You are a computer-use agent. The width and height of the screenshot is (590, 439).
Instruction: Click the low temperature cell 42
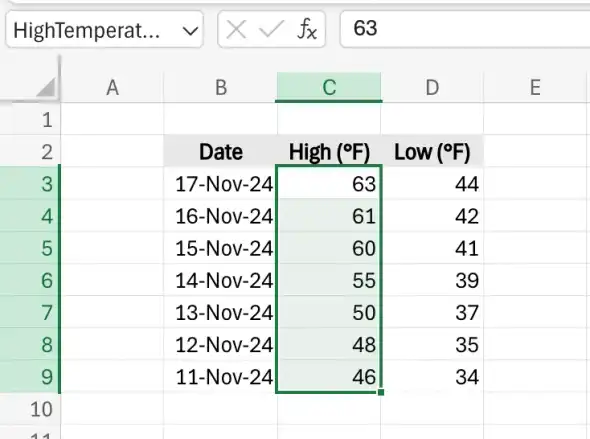point(432,216)
